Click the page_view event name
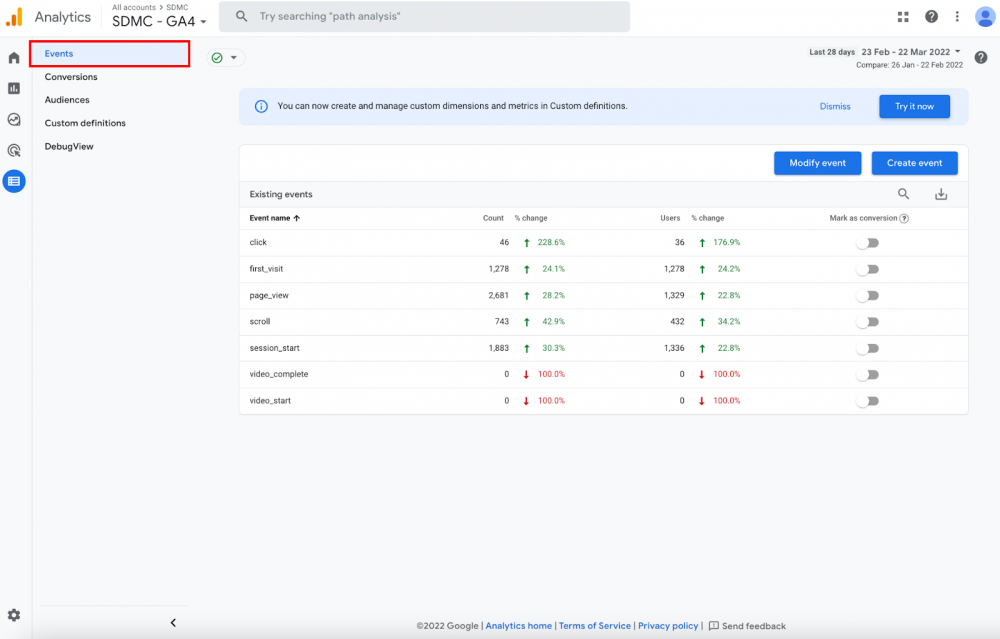Image resolution: width=1000 pixels, height=639 pixels. click(x=268, y=295)
